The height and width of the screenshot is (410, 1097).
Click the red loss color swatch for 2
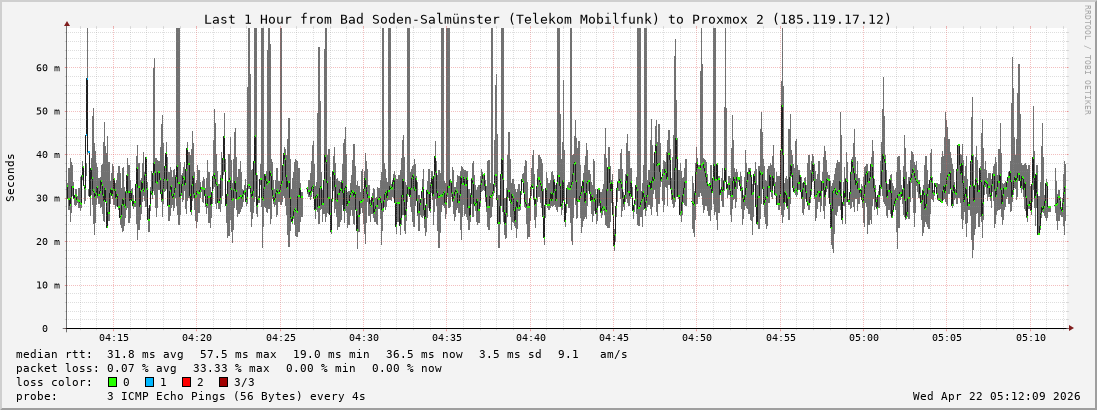pyautogui.click(x=186, y=382)
